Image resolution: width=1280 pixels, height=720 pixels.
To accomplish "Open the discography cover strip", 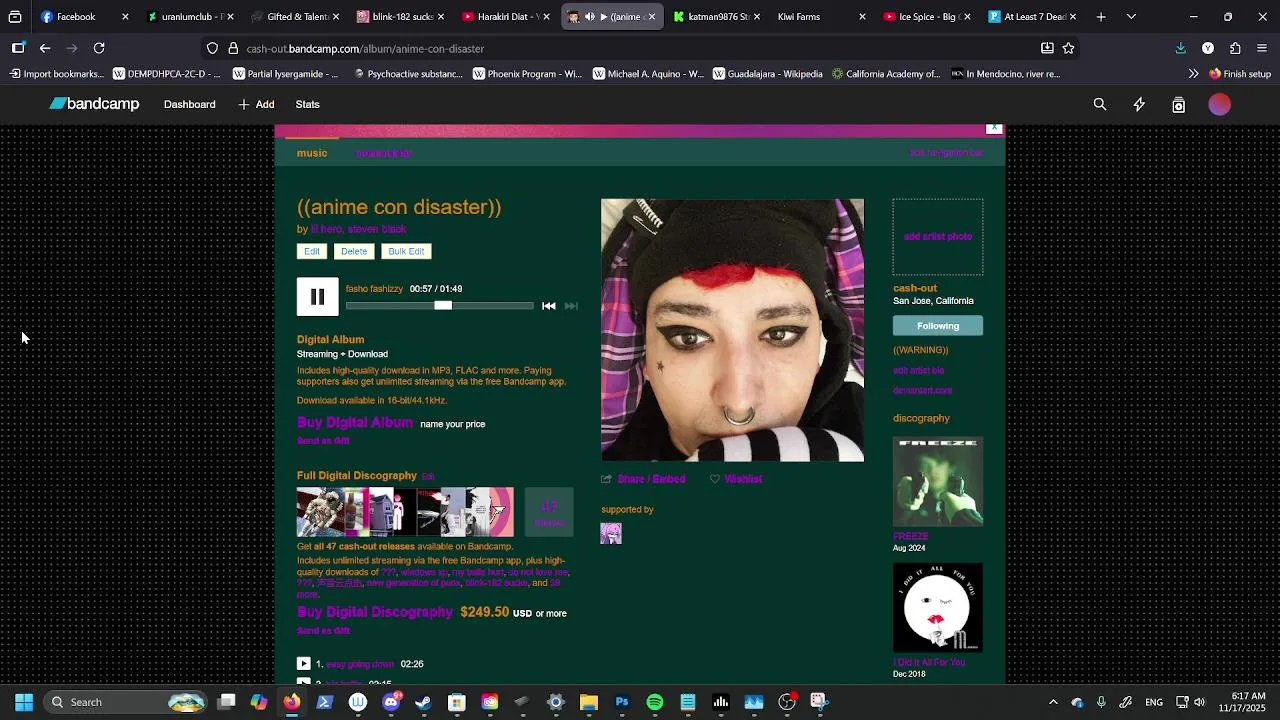I will point(405,512).
